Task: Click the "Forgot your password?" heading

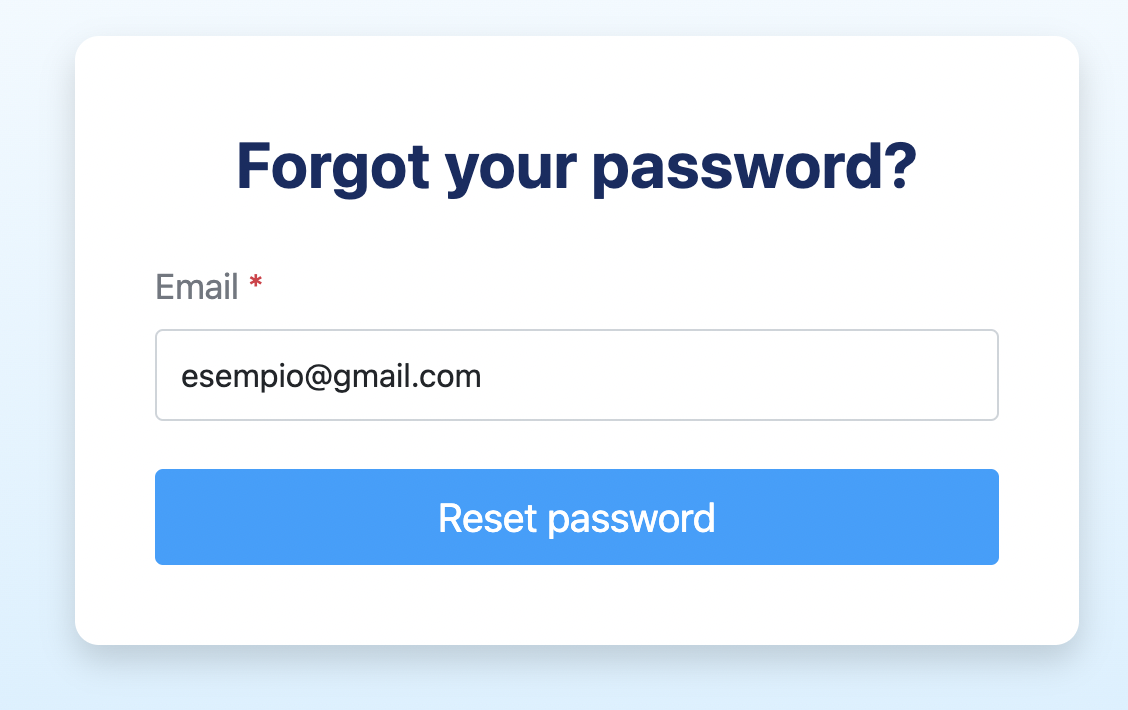Action: (x=576, y=166)
